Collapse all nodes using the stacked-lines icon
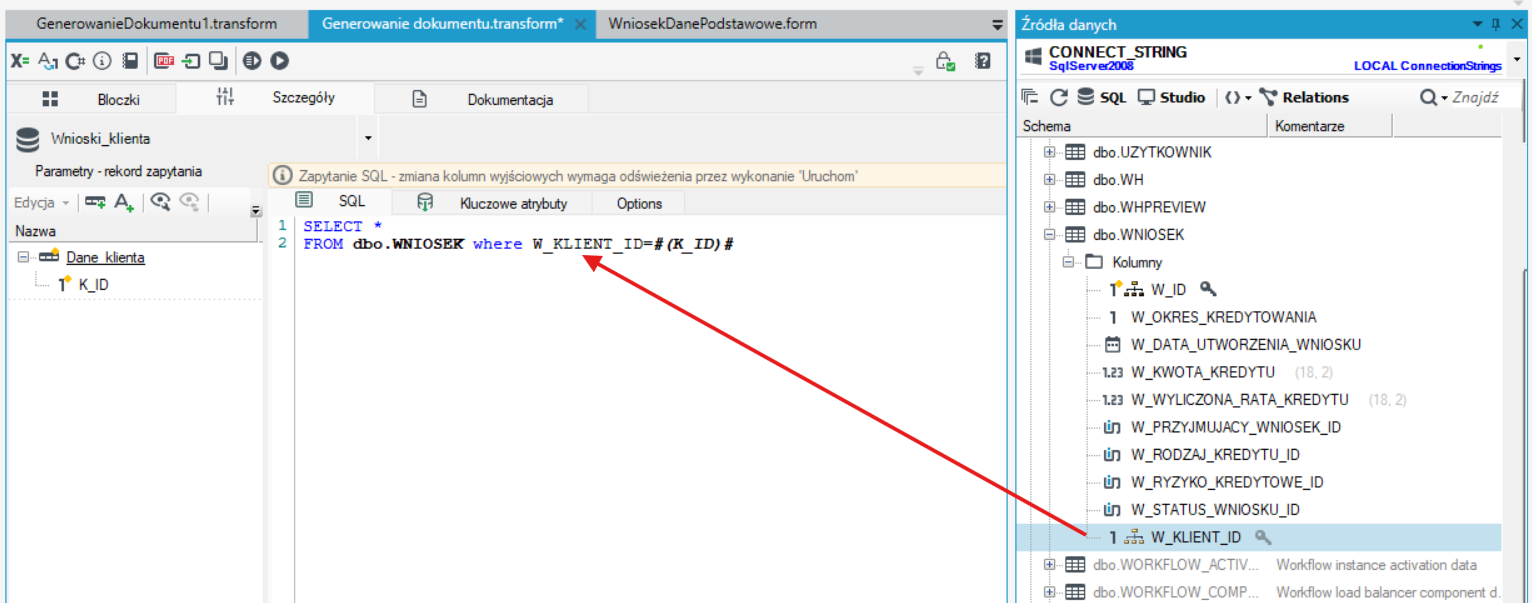This screenshot has width=1532, height=603. [x=1030, y=97]
